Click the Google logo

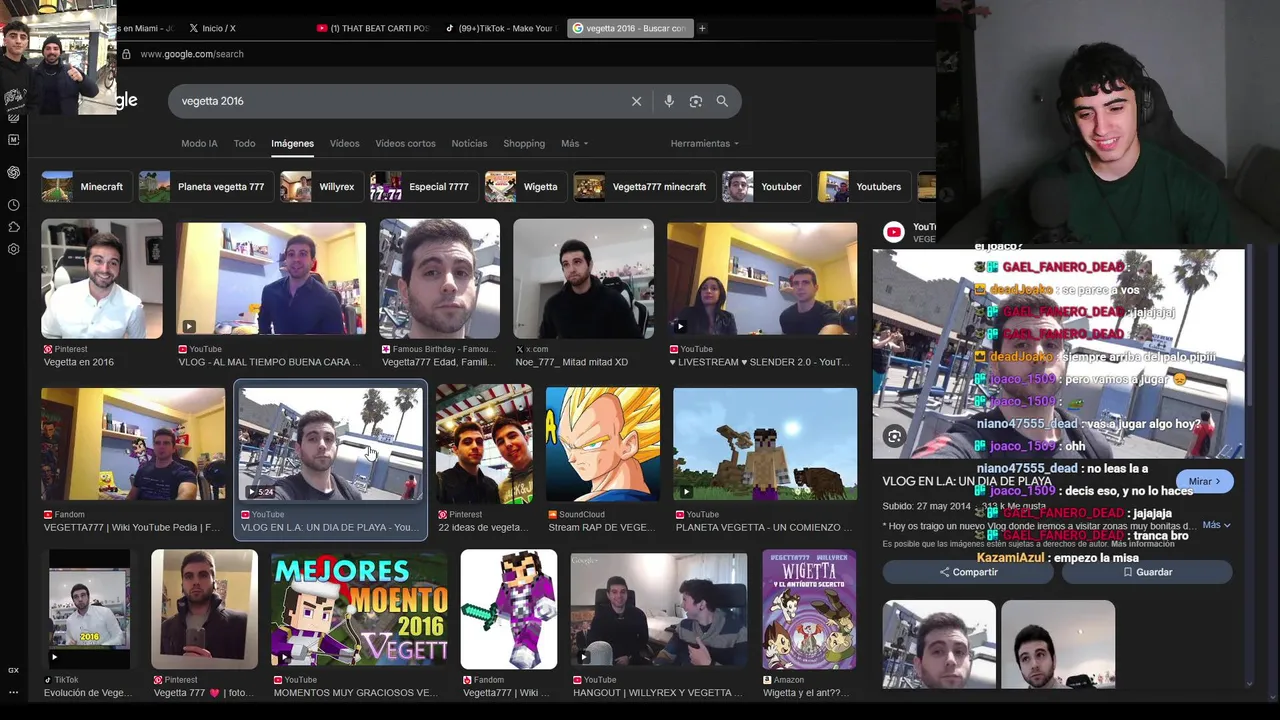pyautogui.click(x=126, y=100)
